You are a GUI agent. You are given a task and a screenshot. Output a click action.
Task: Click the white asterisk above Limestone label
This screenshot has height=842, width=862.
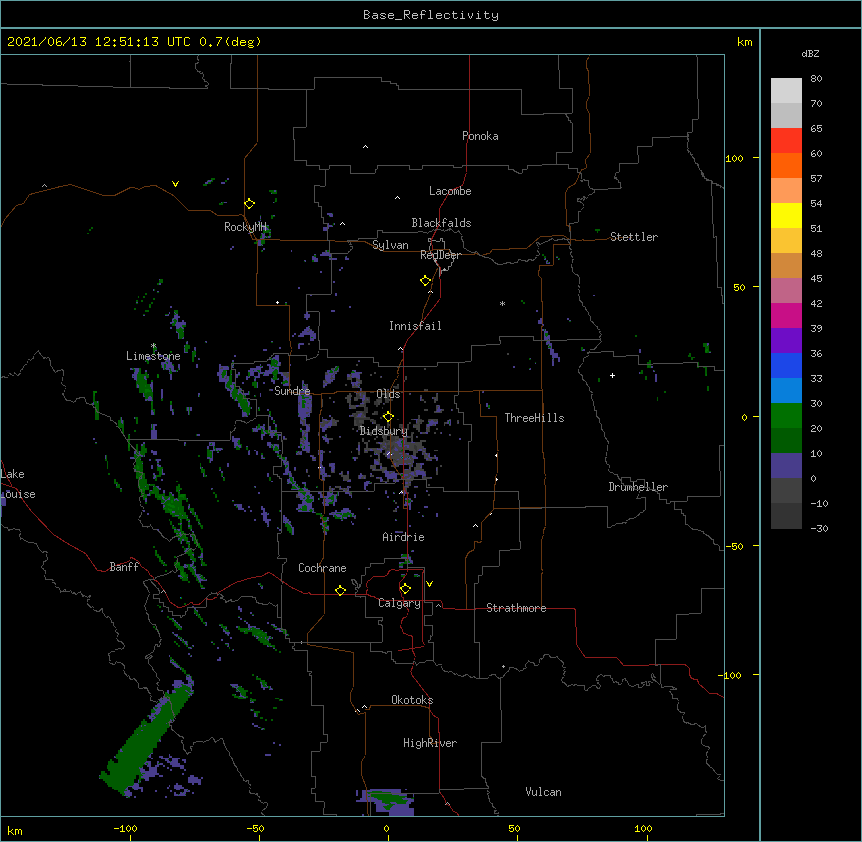pos(153,346)
